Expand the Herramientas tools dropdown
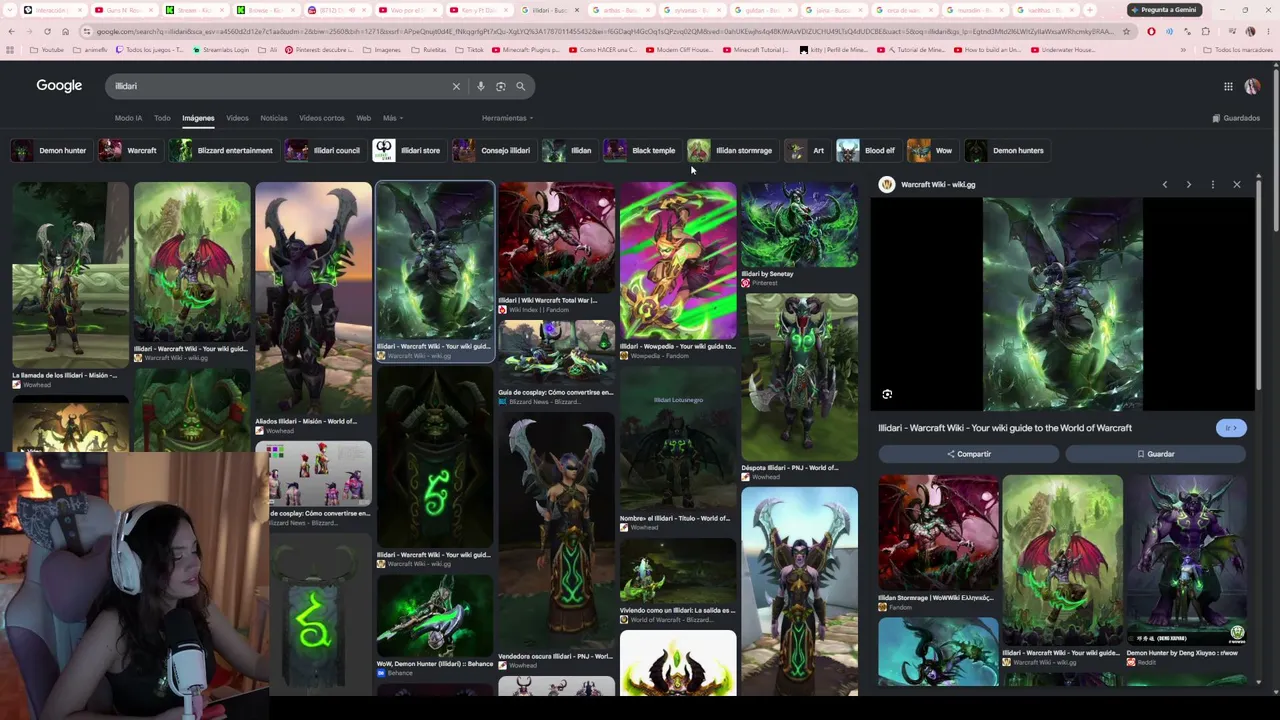 pos(507,118)
